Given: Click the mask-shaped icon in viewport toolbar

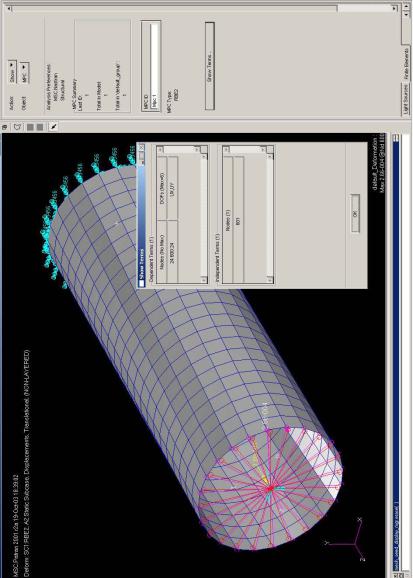Looking at the screenshot, I should click(17, 127).
